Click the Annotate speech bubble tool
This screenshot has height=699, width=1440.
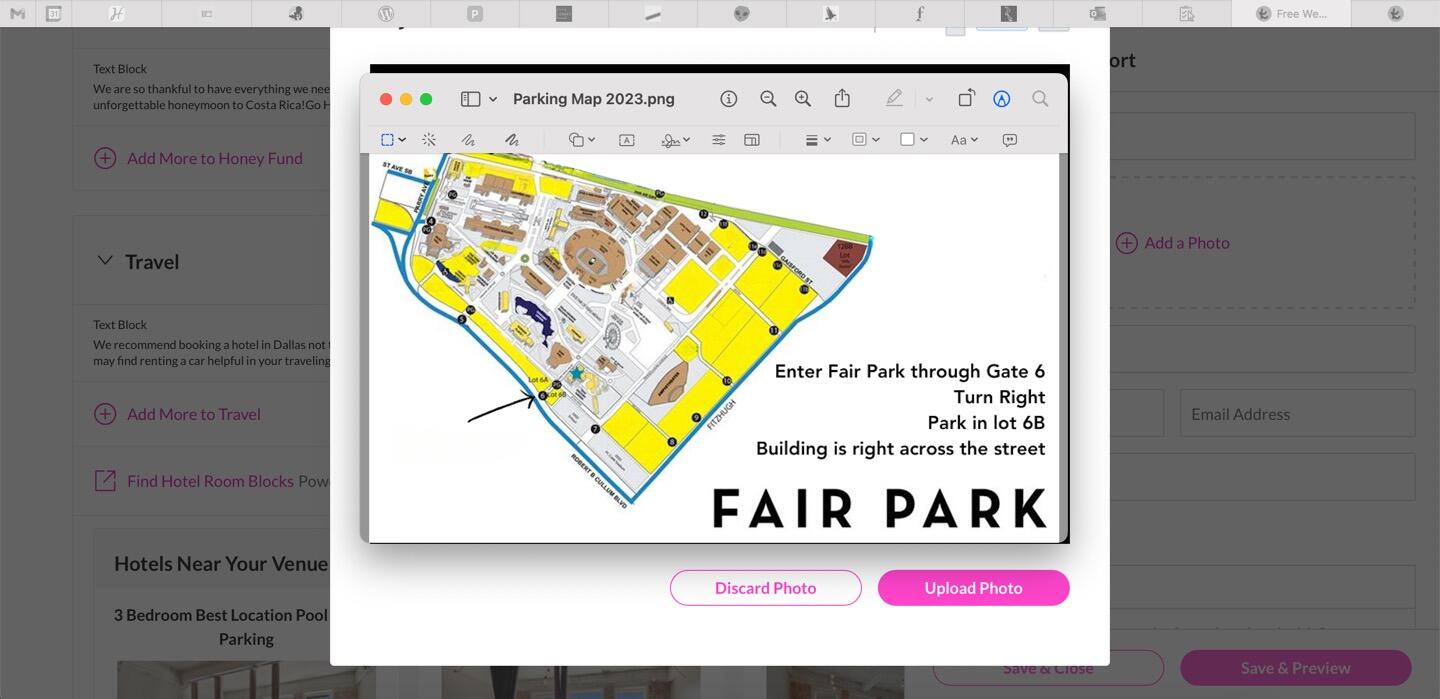tap(1010, 140)
